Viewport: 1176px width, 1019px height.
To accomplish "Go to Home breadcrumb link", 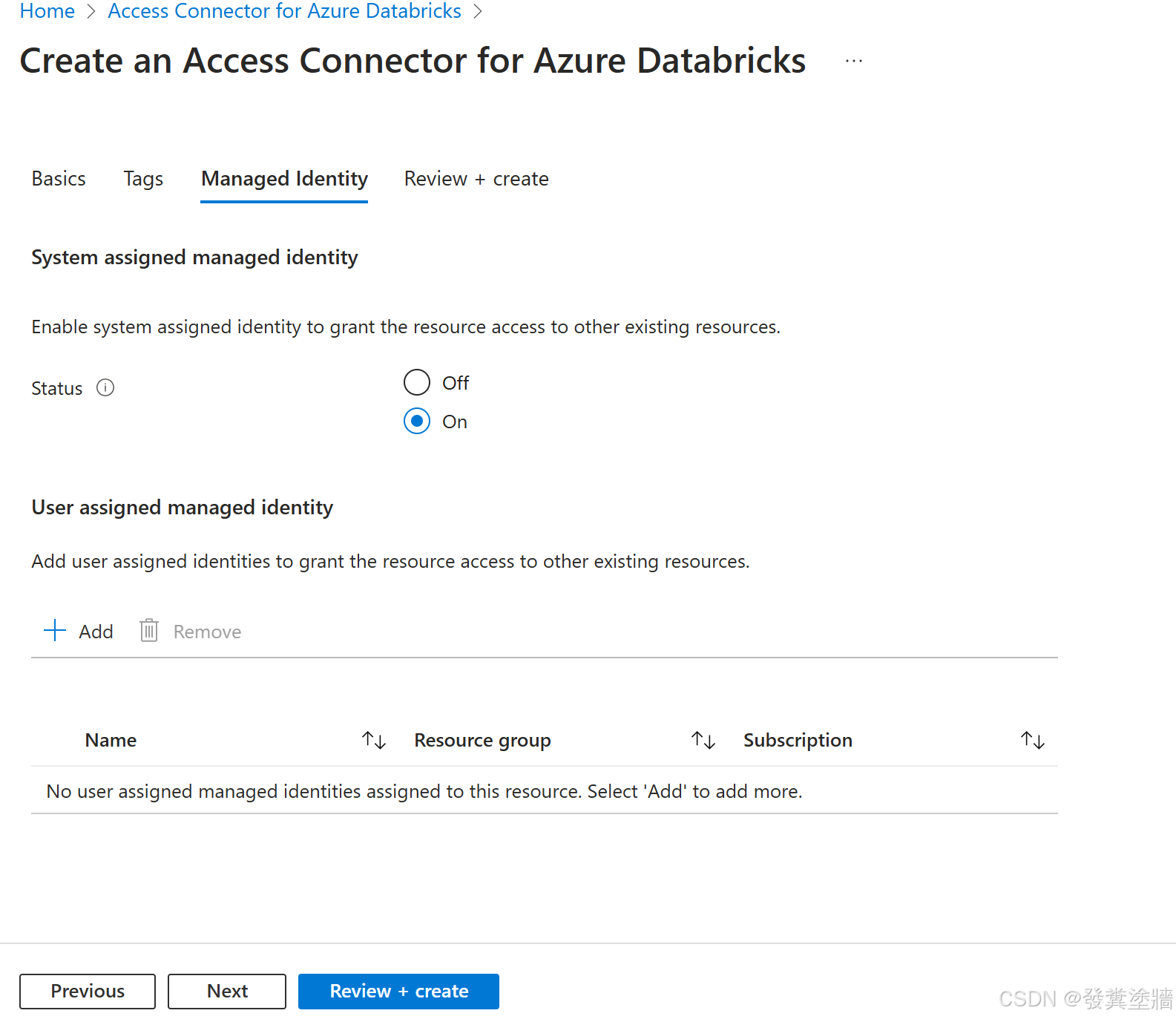I will coord(47,11).
